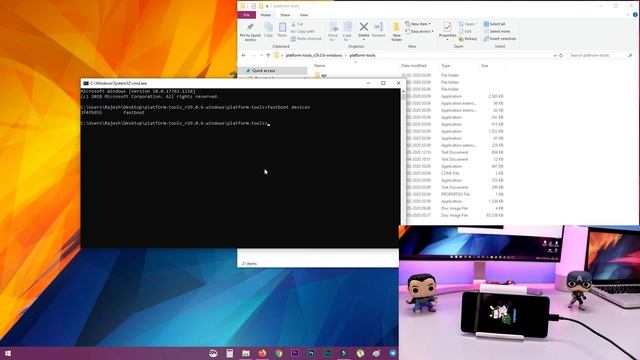
Task: Click the platform-tools breadcrumb segment
Action: coord(362,55)
